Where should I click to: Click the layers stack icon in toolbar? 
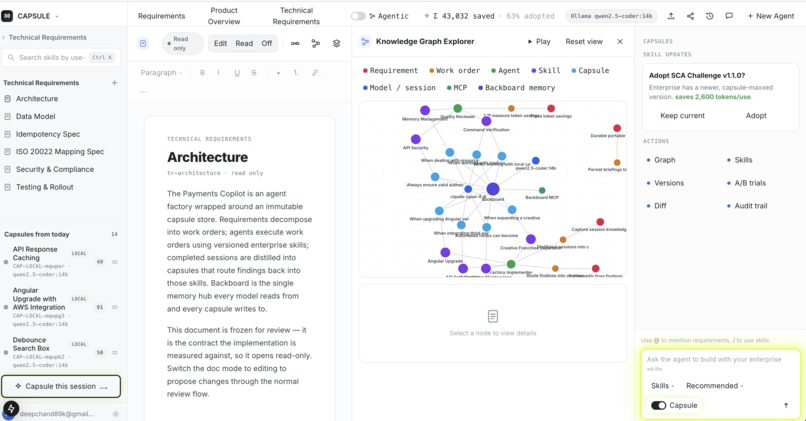tap(336, 44)
